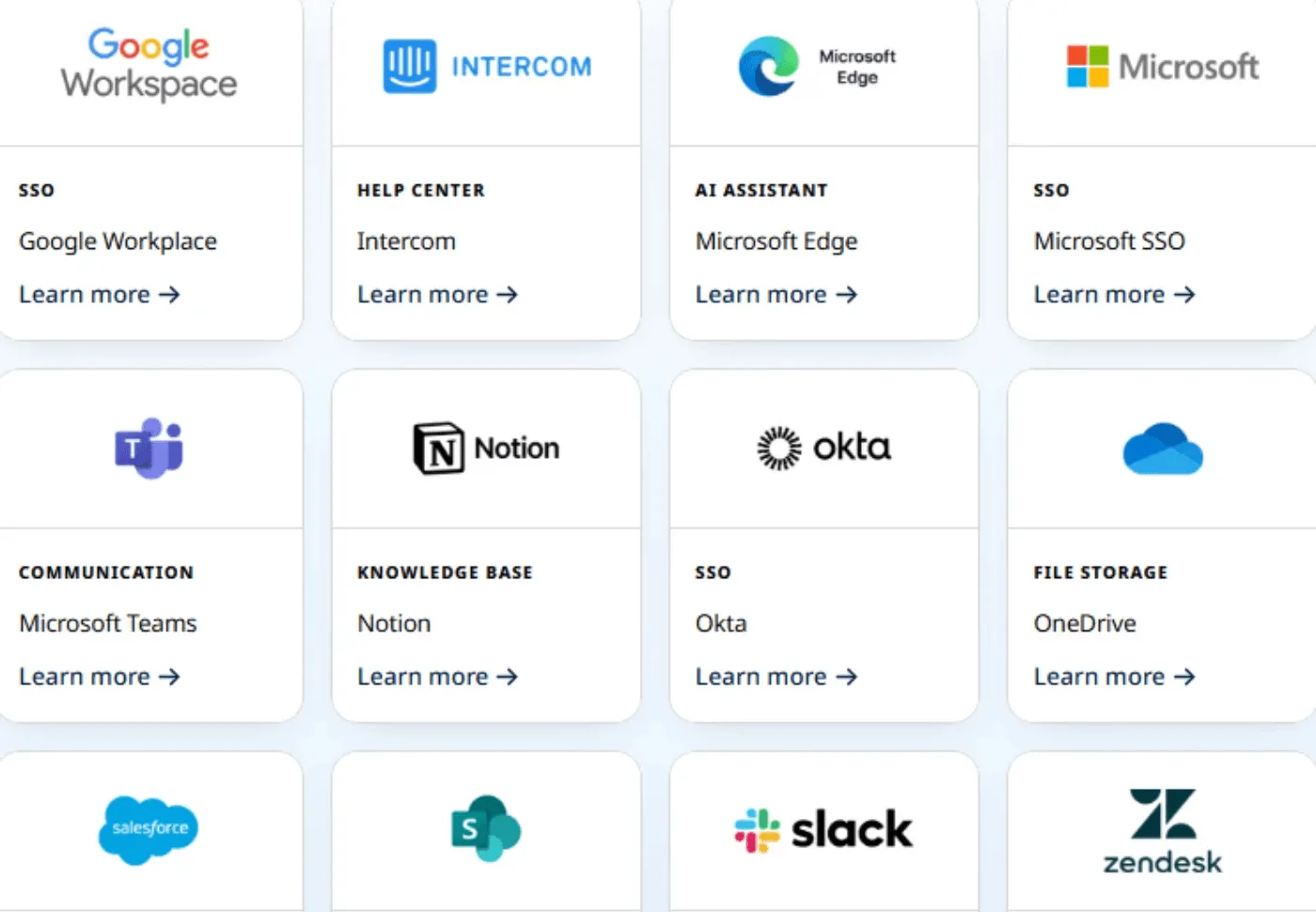Click the OneDrive cloud logo

point(1163,448)
